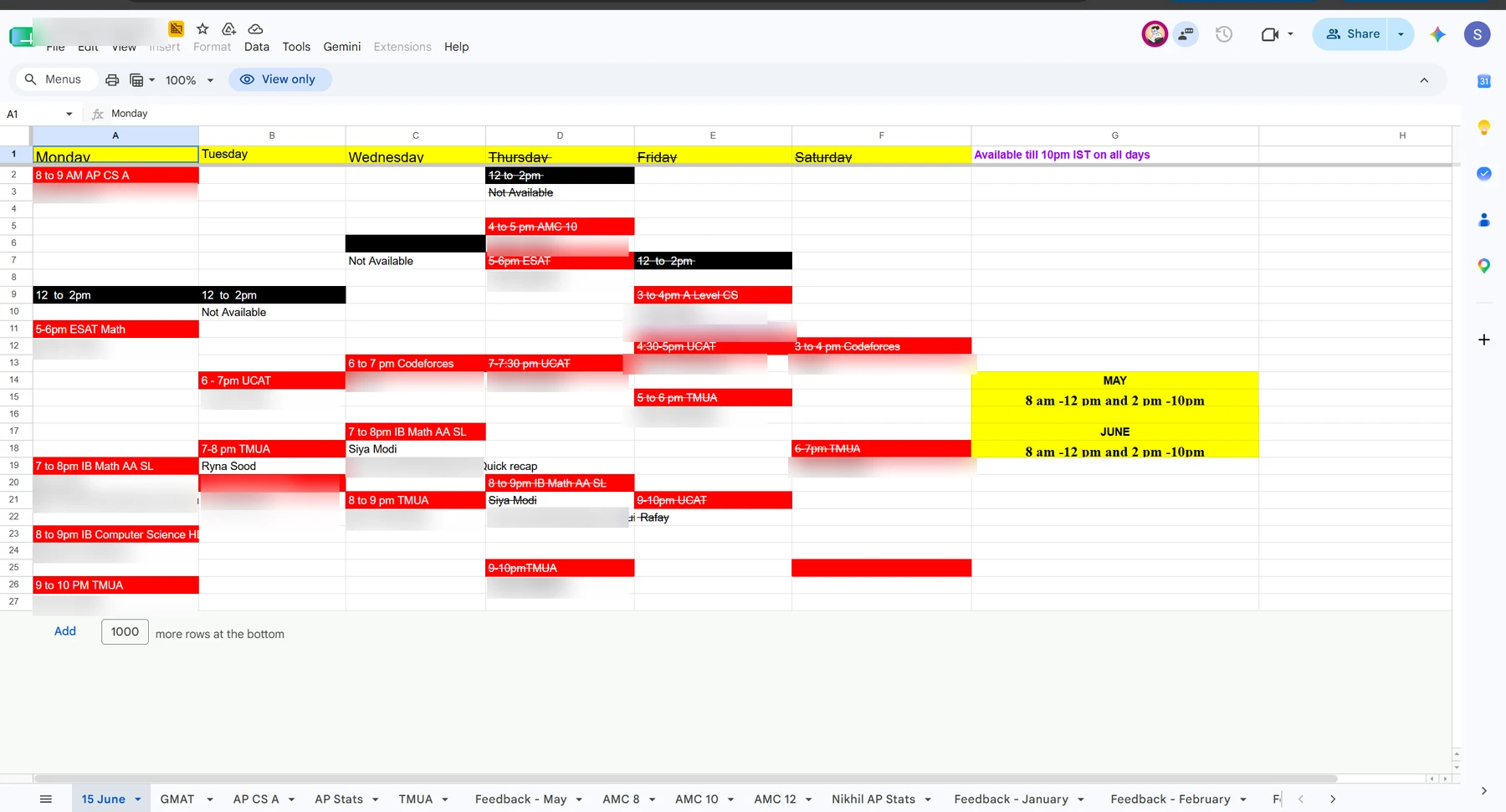Screen dimensions: 1506x812
Task: Open the Help menu
Action: tap(456, 47)
